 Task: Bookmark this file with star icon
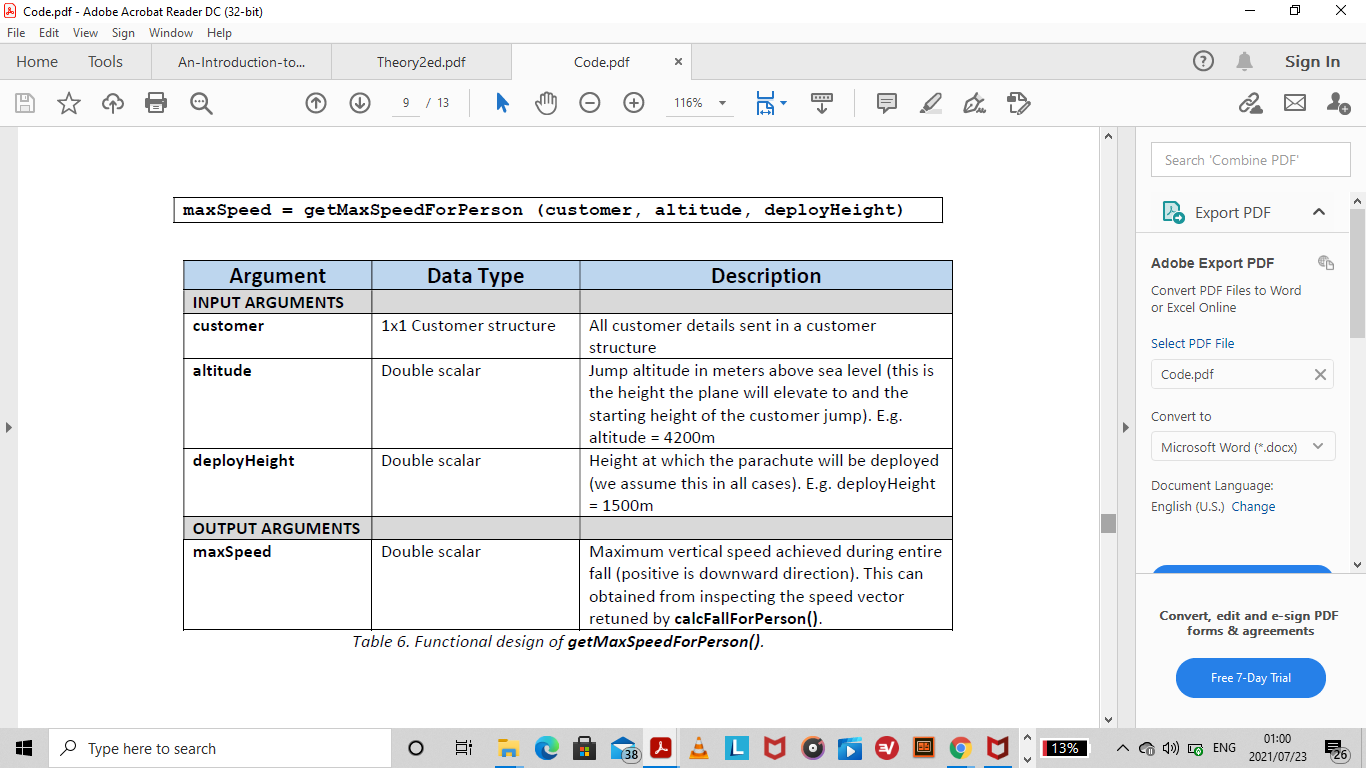pos(69,103)
